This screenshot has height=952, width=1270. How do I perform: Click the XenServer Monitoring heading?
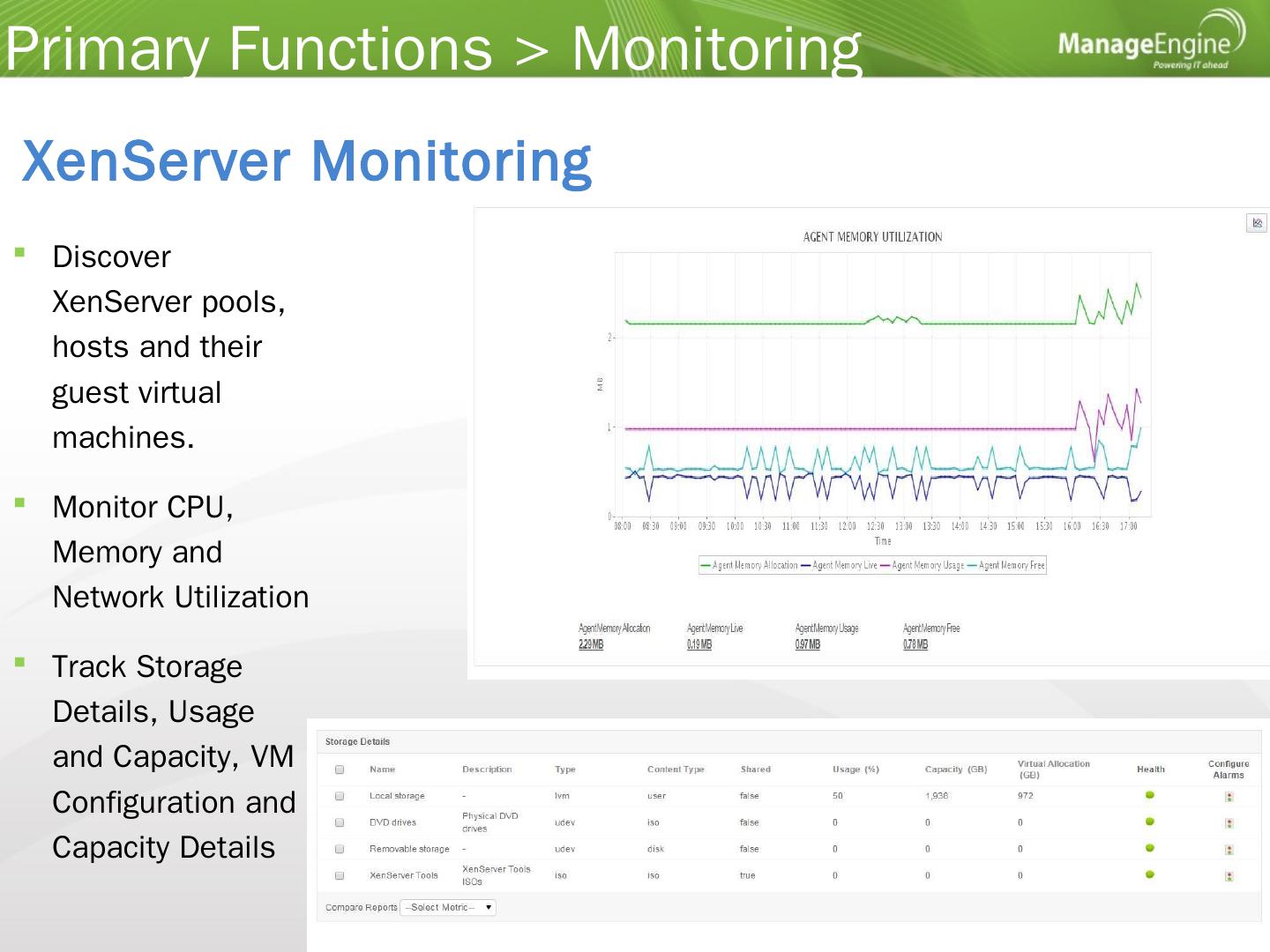pyautogui.click(x=306, y=161)
